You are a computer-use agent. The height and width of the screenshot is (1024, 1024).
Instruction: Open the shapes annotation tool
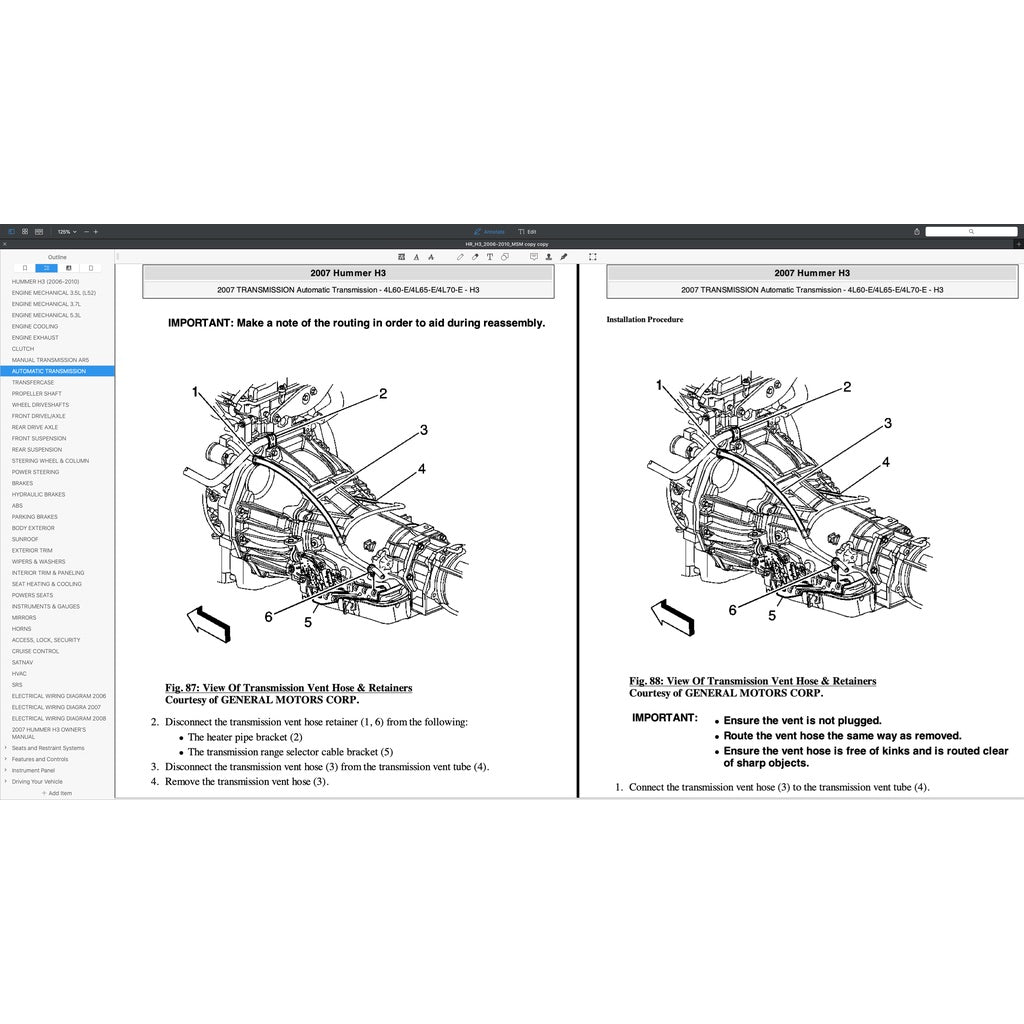[504, 256]
